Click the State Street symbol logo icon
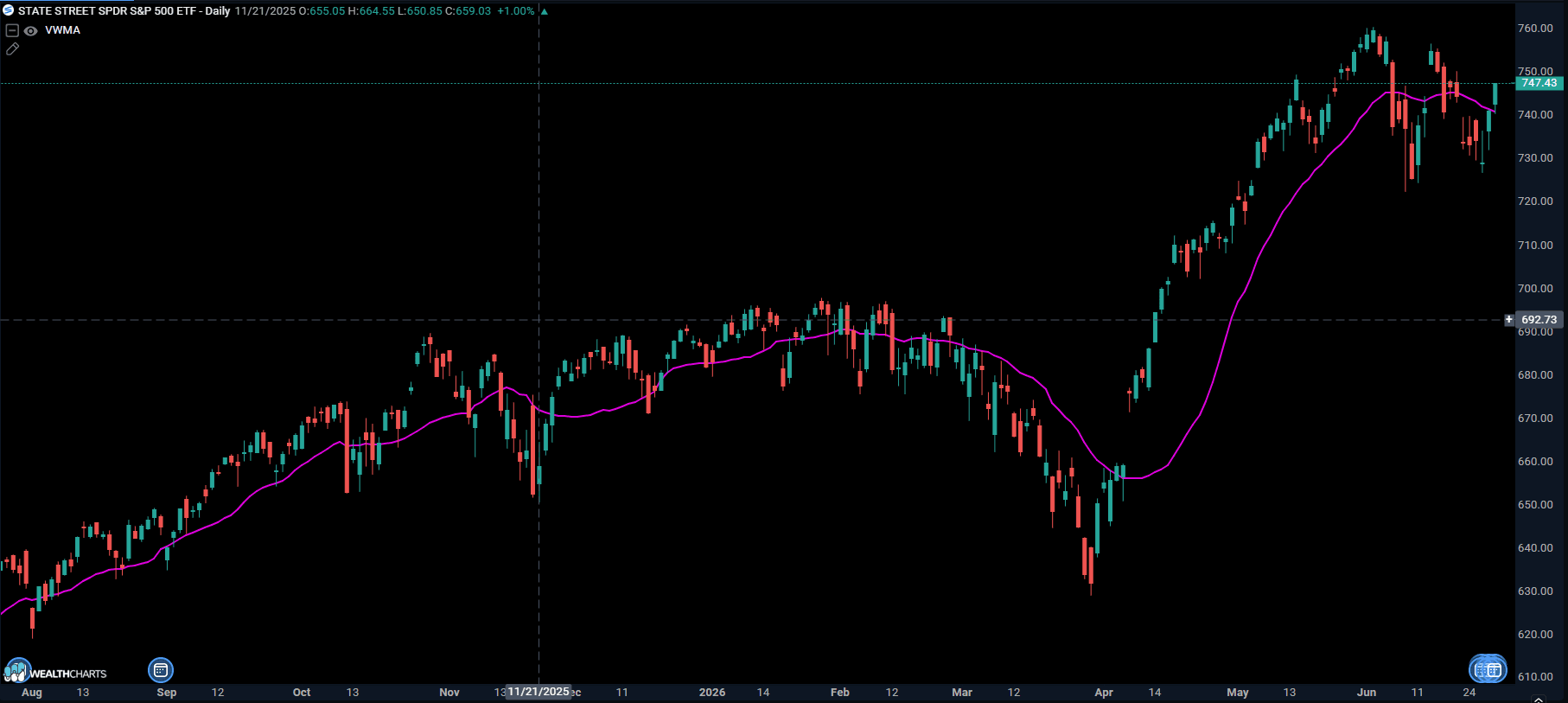The height and width of the screenshot is (703, 1568). point(8,10)
